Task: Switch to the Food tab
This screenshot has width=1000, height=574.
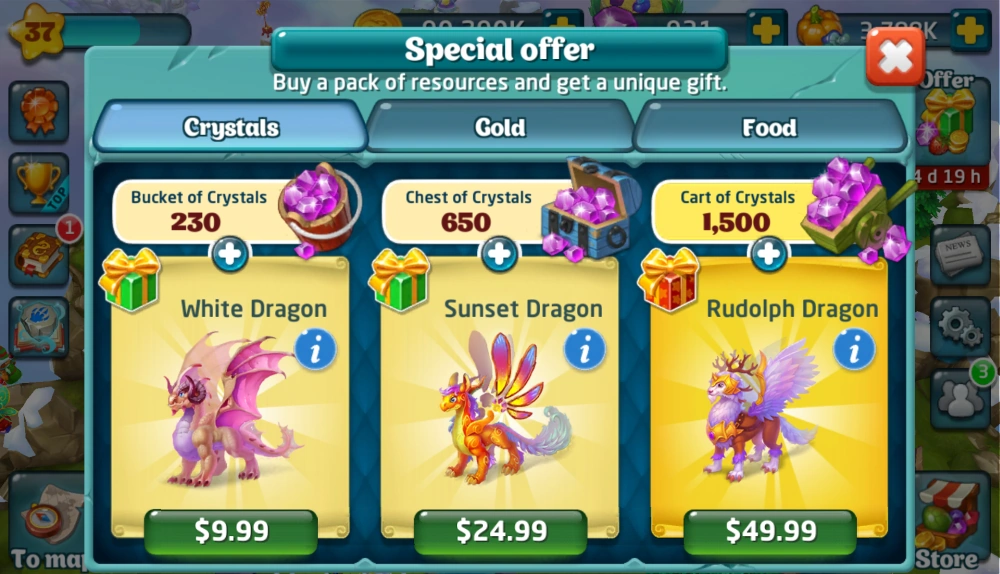Action: click(x=770, y=127)
